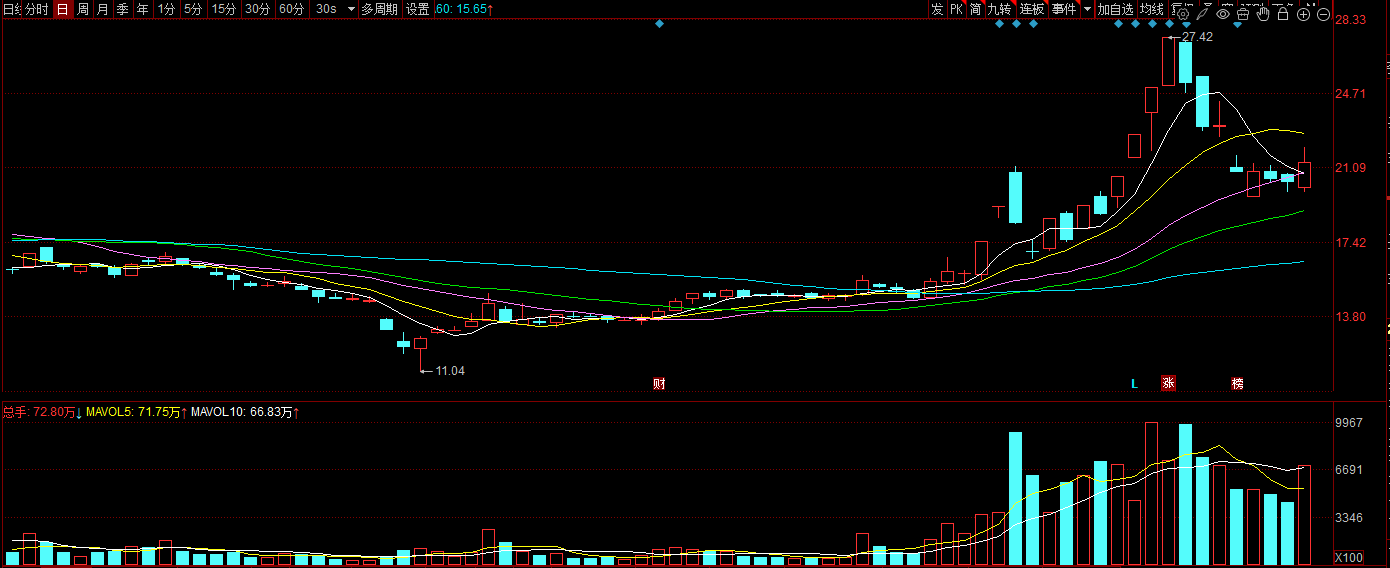Click the 6691 volume axis value
This screenshot has width=1390, height=568.
pos(1350,470)
